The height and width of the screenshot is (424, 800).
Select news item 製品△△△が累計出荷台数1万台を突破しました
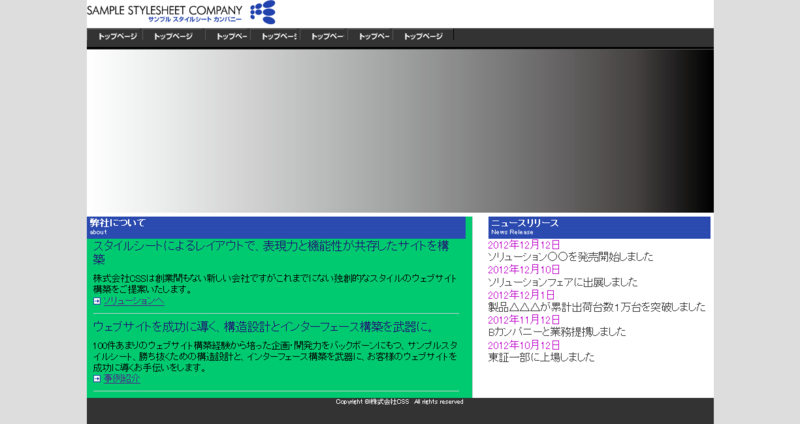tap(597, 307)
